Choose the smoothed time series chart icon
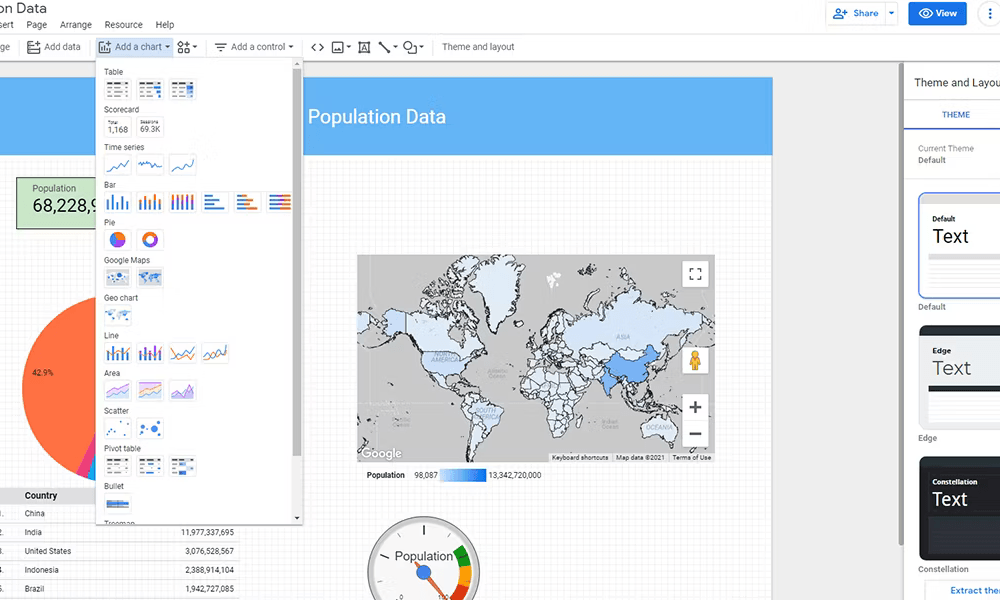Viewport: 1000px width, 600px height. 182,165
